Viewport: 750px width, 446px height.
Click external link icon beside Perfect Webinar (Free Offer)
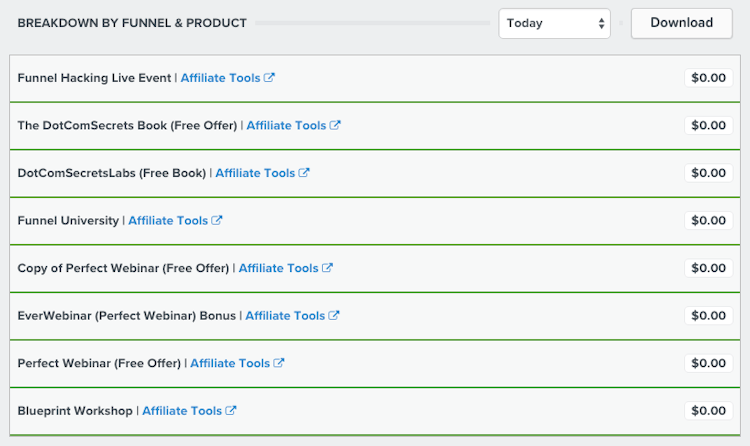click(280, 363)
